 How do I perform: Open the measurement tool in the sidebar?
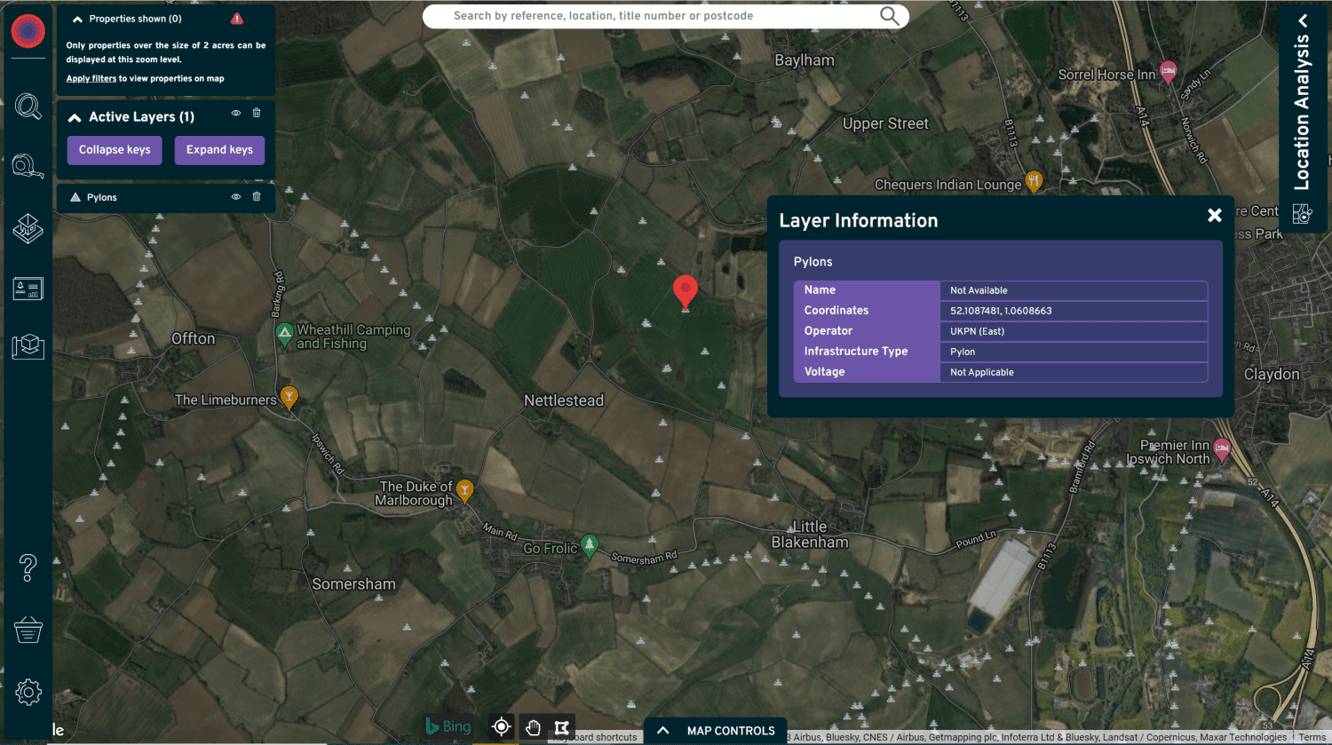tap(28, 166)
